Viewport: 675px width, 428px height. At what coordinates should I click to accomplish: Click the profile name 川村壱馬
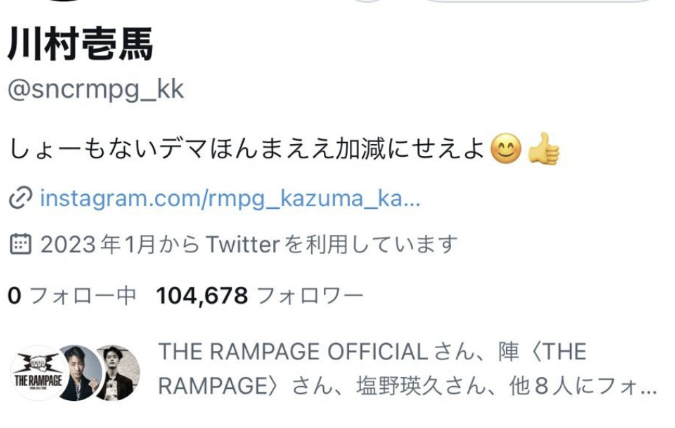[81, 44]
